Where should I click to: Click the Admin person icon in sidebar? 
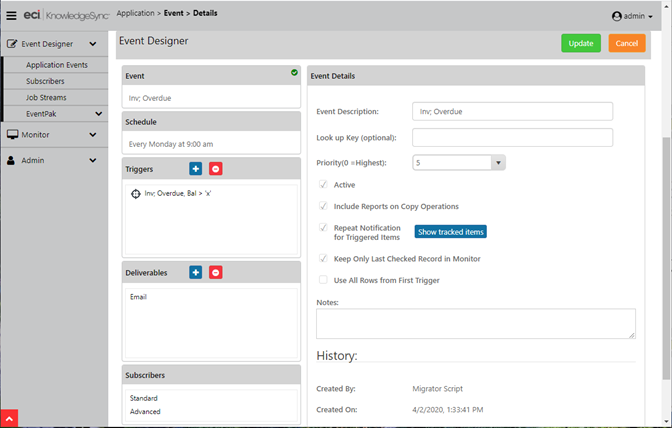click(11, 160)
